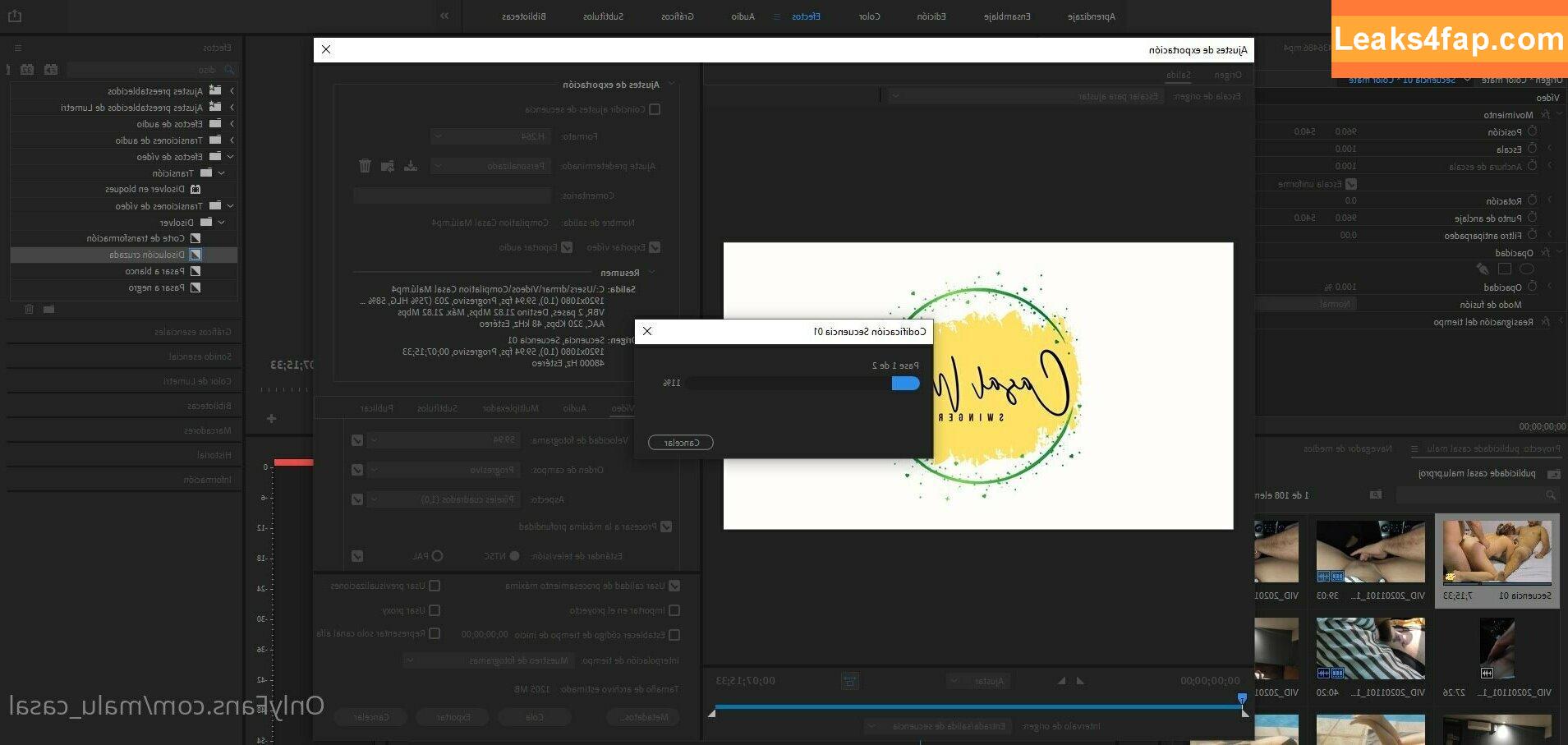Select the NTSC television standard radio
The height and width of the screenshot is (745, 1568).
[x=514, y=556]
